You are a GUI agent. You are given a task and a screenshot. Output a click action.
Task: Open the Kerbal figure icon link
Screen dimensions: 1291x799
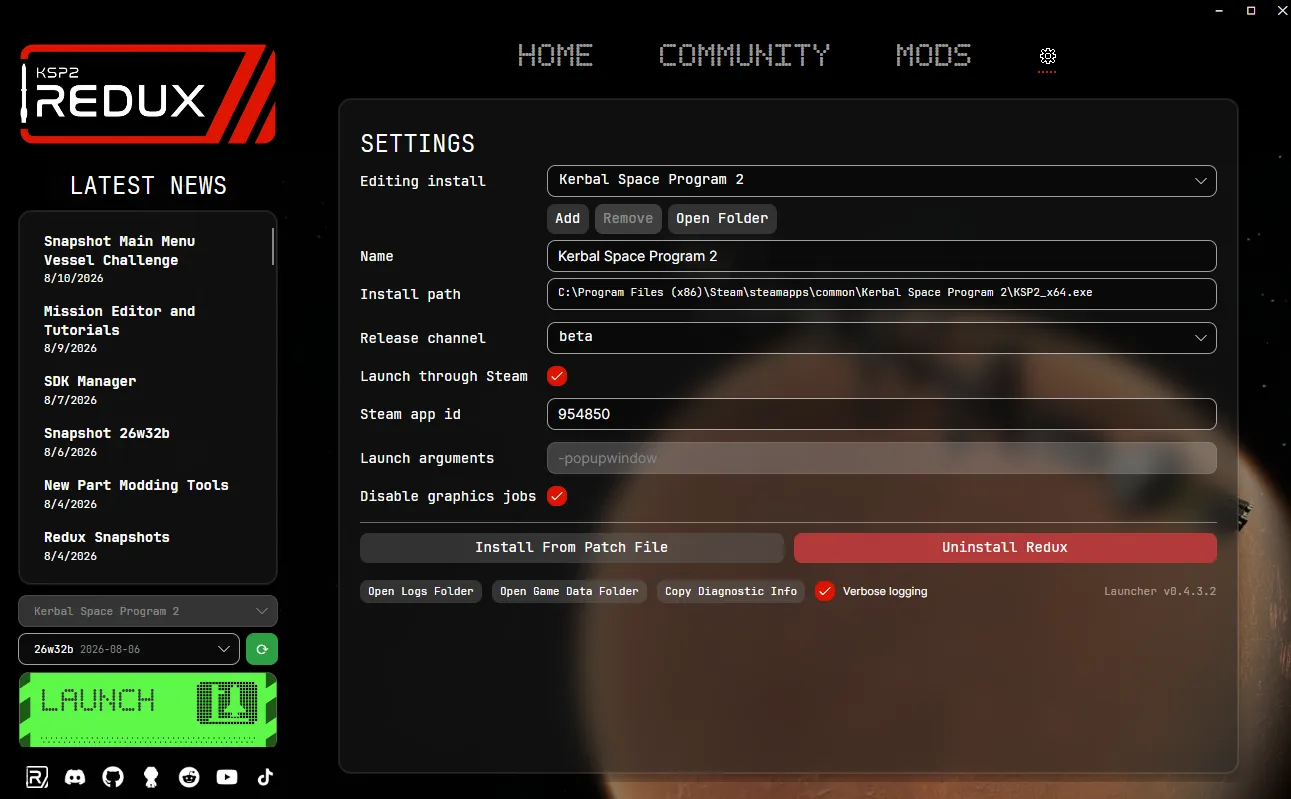pos(151,777)
